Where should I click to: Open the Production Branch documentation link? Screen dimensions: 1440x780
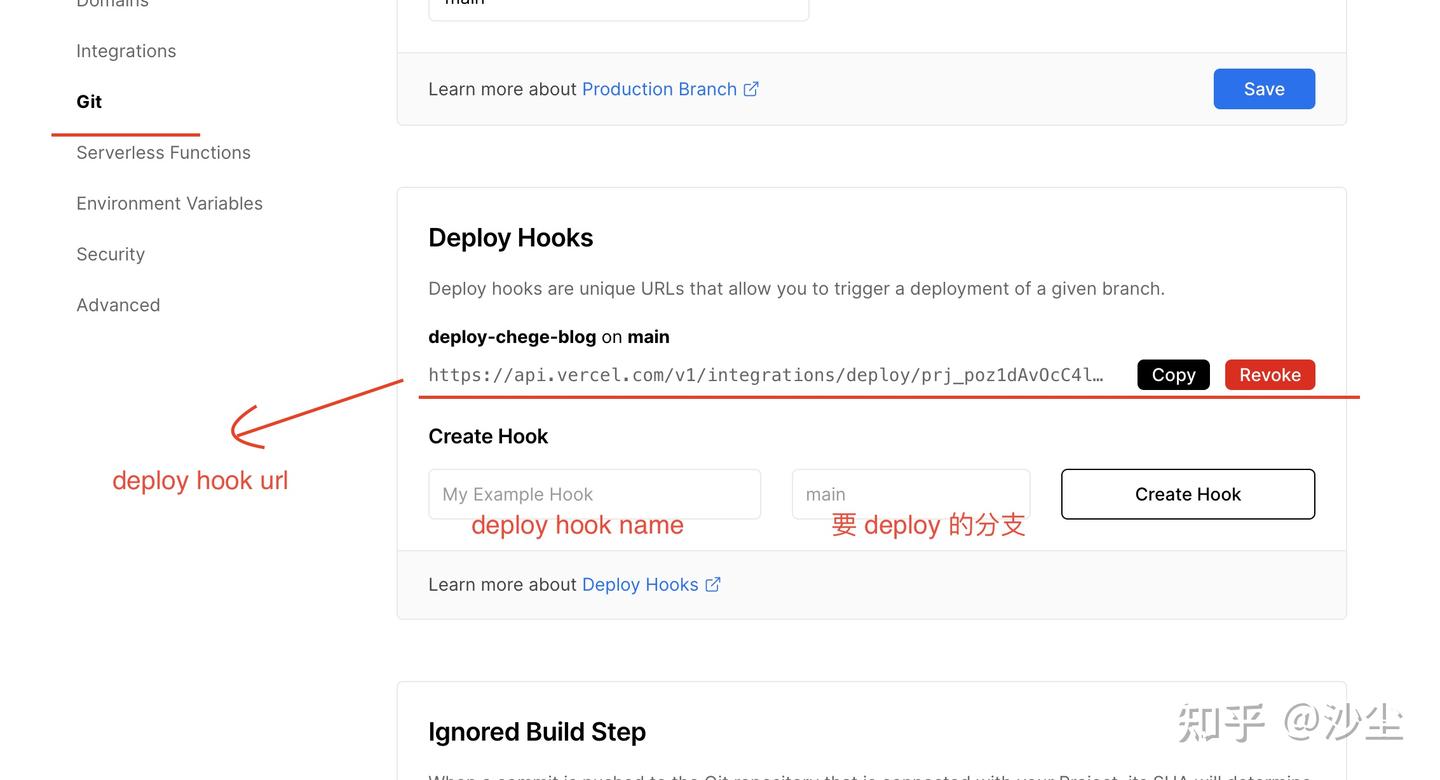(x=659, y=89)
